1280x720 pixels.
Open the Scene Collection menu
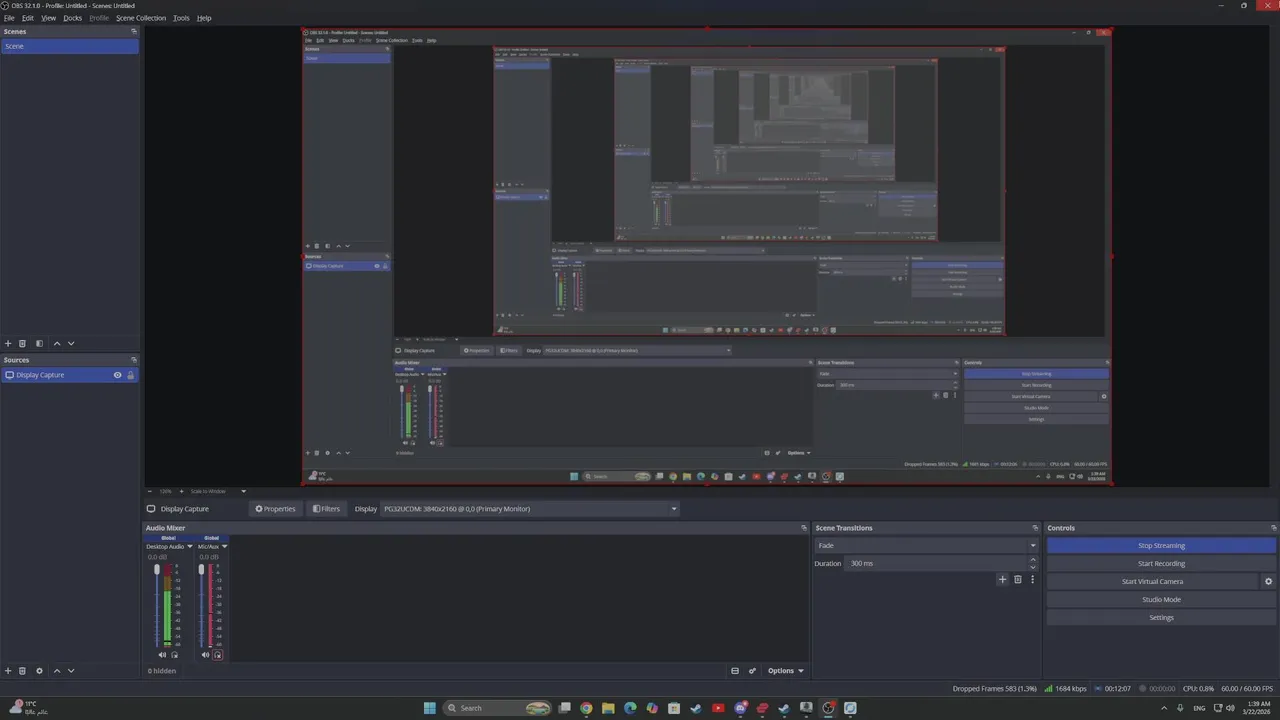click(141, 18)
